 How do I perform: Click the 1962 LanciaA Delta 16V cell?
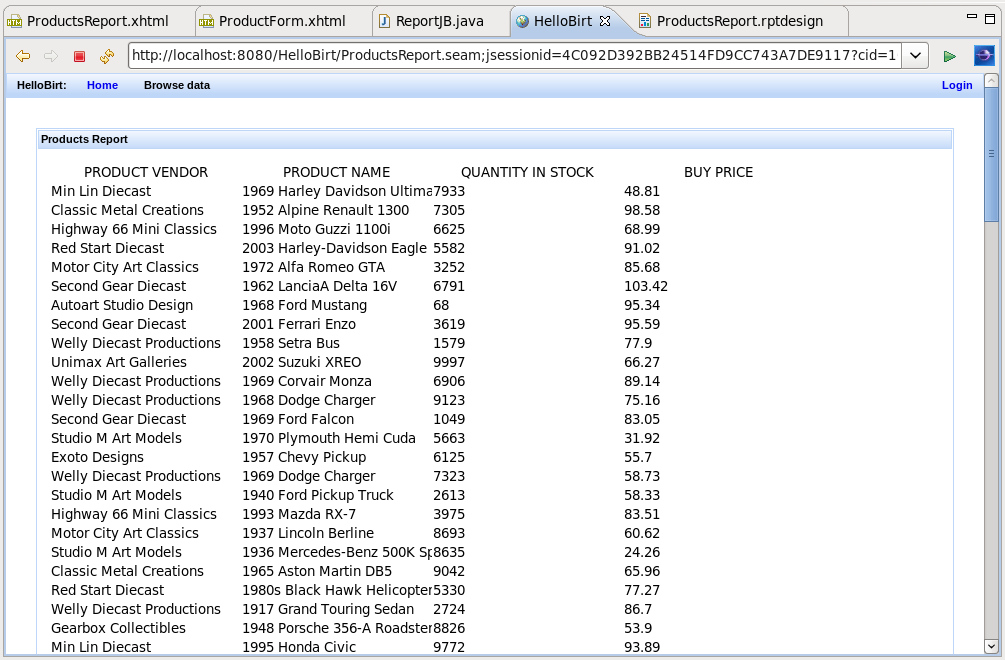(x=320, y=286)
